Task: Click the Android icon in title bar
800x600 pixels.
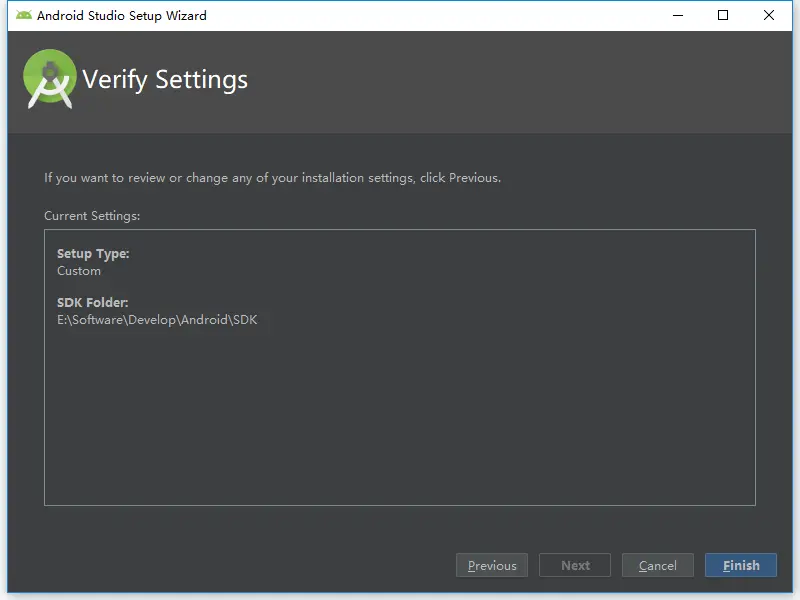Action: click(23, 15)
